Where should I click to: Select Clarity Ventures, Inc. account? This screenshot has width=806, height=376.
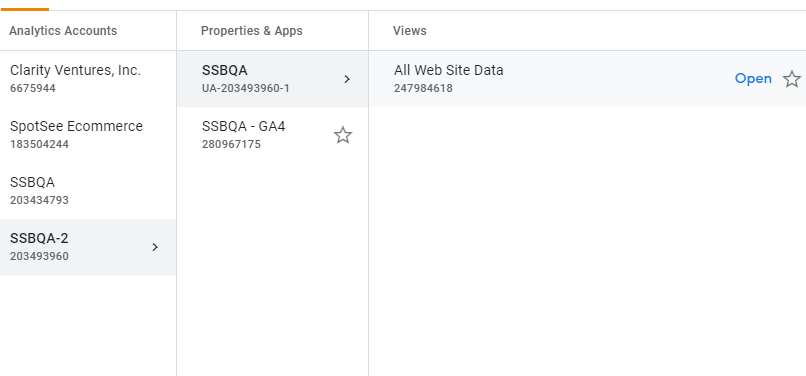click(88, 79)
